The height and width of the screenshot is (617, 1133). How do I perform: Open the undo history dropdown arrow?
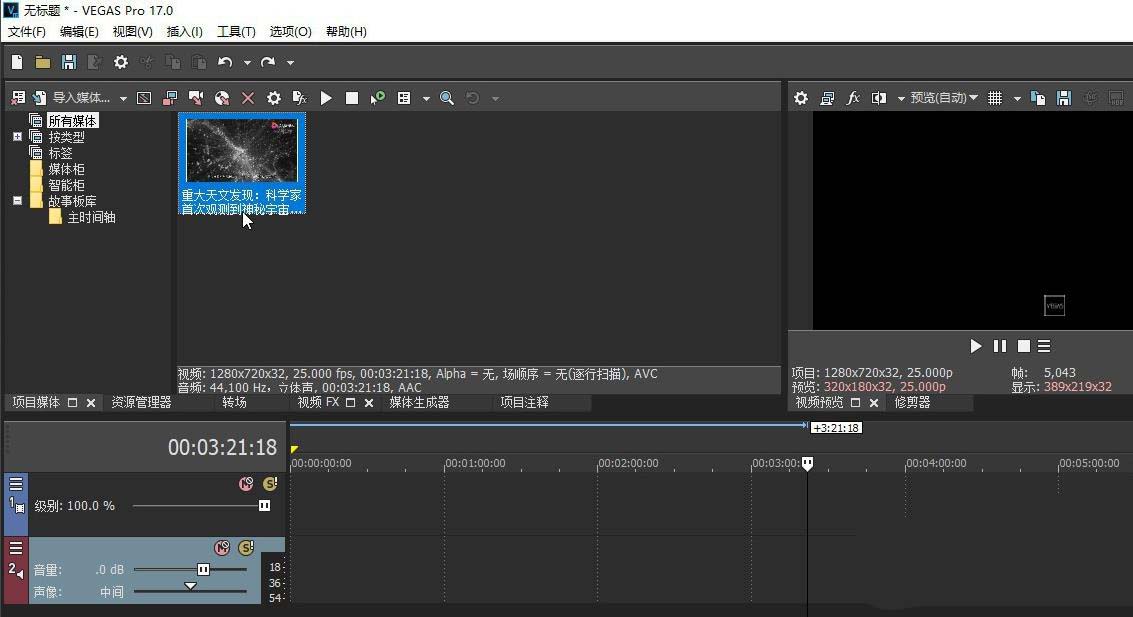pos(247,63)
